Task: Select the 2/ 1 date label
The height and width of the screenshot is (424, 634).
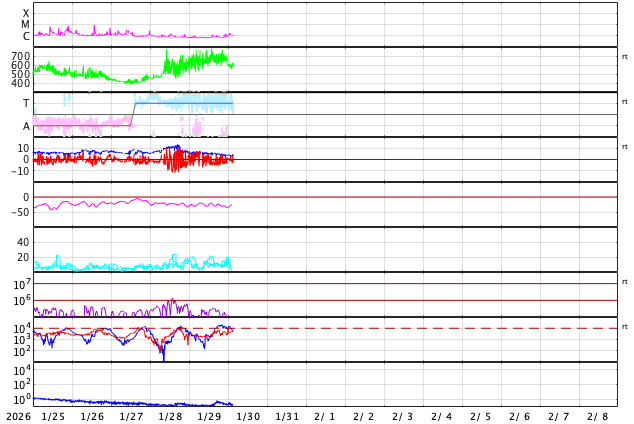Action: [x=325, y=416]
